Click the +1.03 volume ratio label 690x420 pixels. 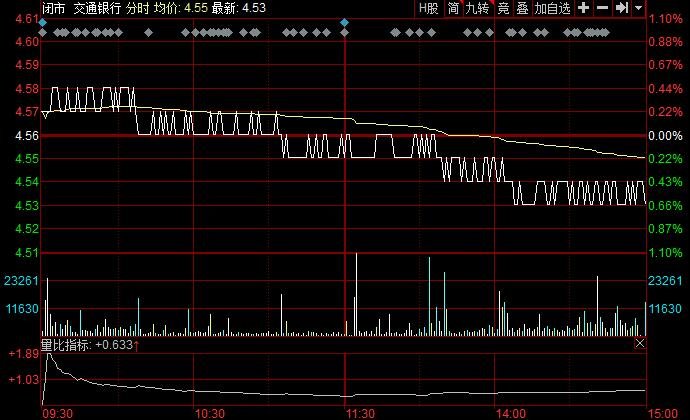point(24,379)
